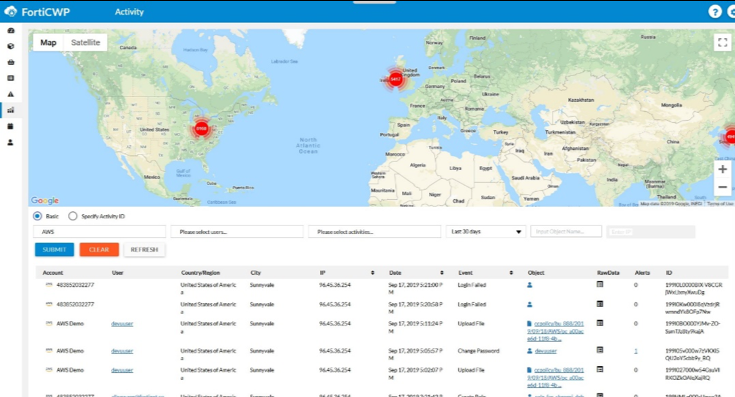The height and width of the screenshot is (397, 735).
Task: Click the red activity cluster over United Kingdom
Action: 396,79
